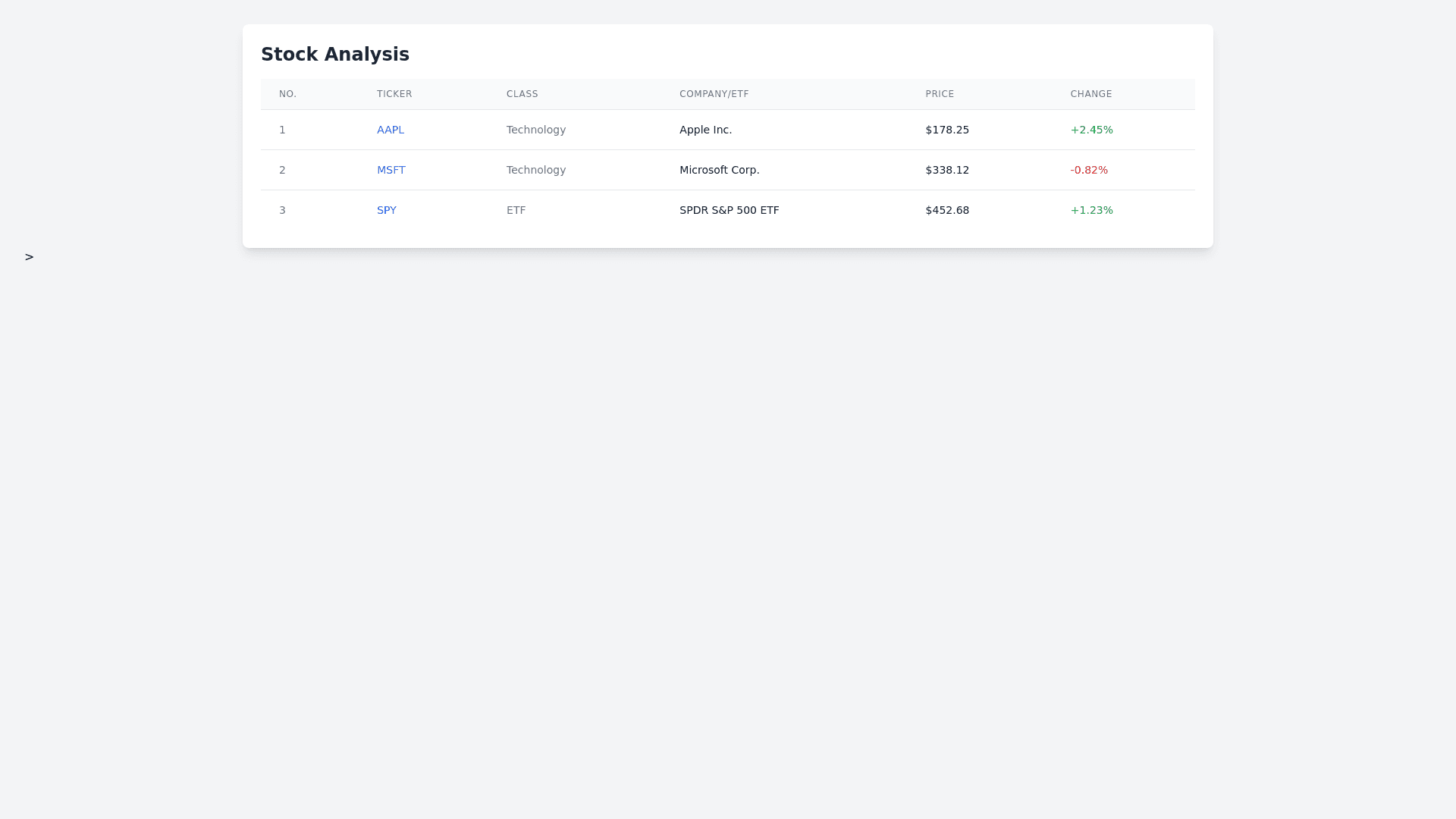Expand the sidebar with the > arrow
This screenshot has height=819, width=1456.
(29, 257)
